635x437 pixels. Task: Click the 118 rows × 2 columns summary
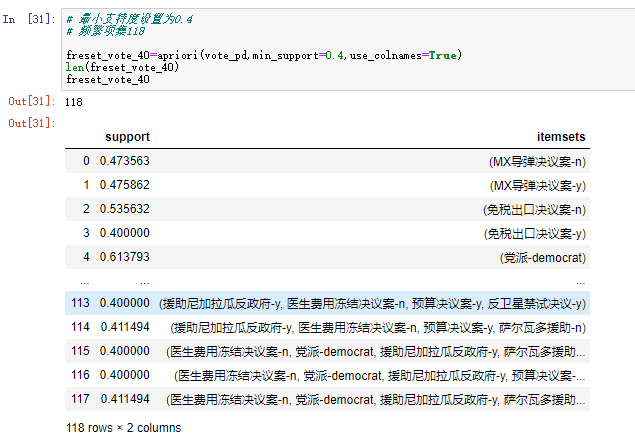(124, 428)
